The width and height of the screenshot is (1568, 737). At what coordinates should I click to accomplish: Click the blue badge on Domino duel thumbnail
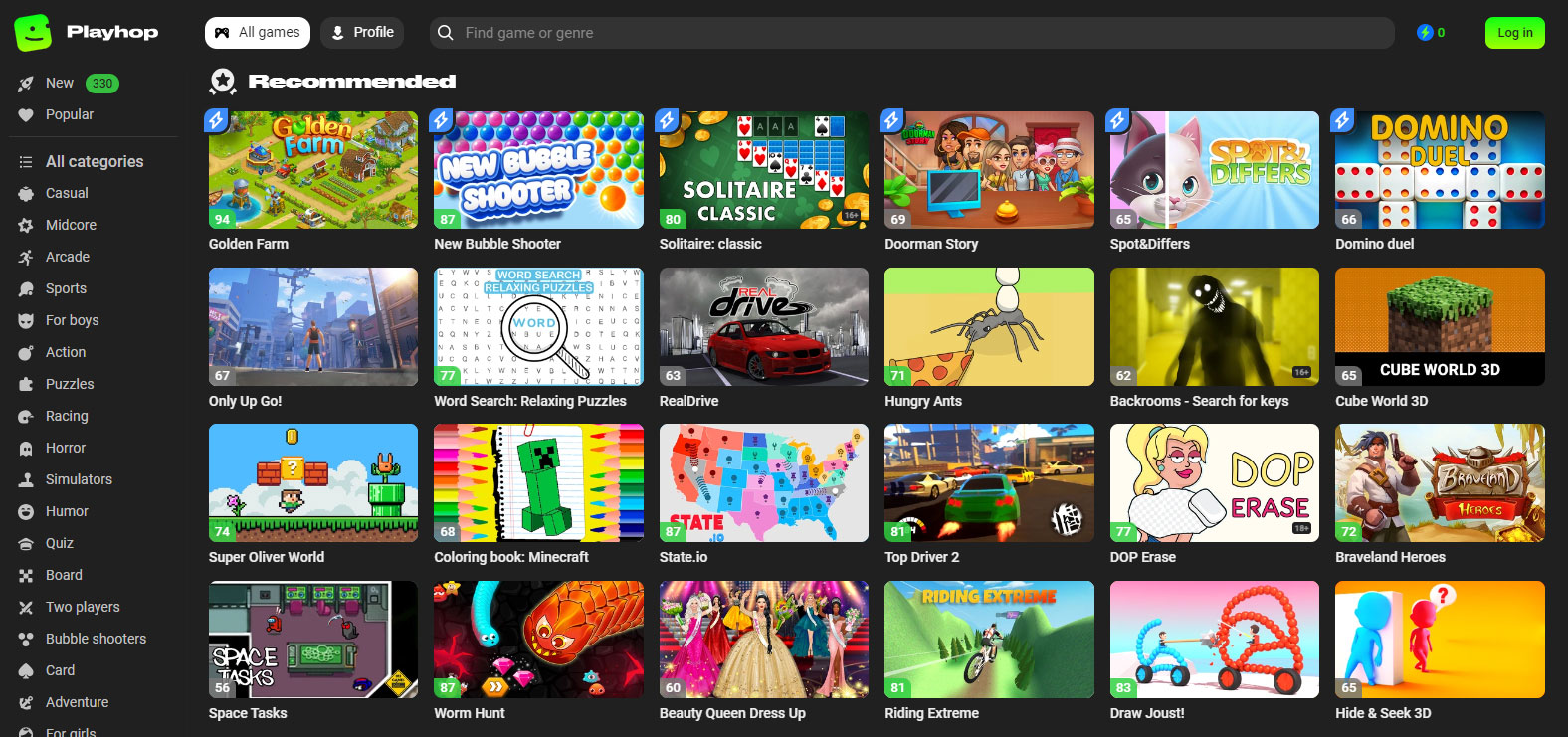pos(1343,120)
